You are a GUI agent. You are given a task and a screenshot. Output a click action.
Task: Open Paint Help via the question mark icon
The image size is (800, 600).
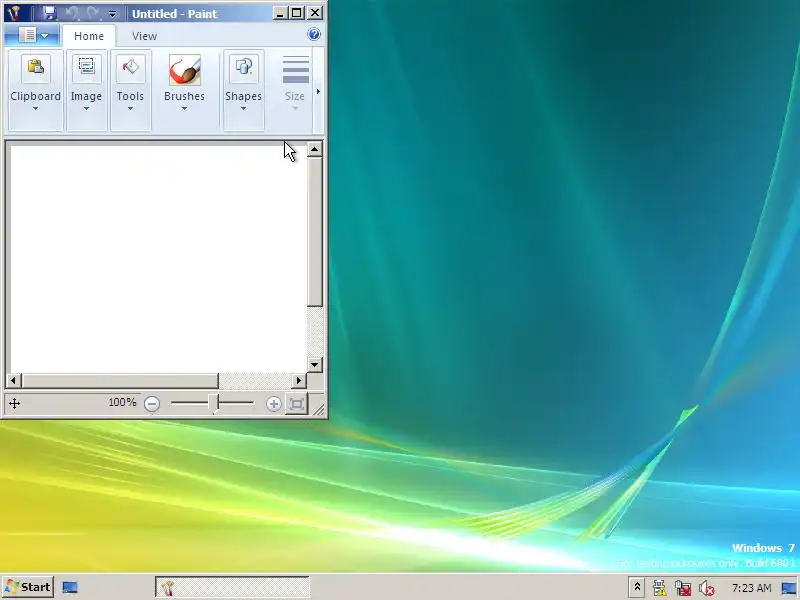click(314, 34)
